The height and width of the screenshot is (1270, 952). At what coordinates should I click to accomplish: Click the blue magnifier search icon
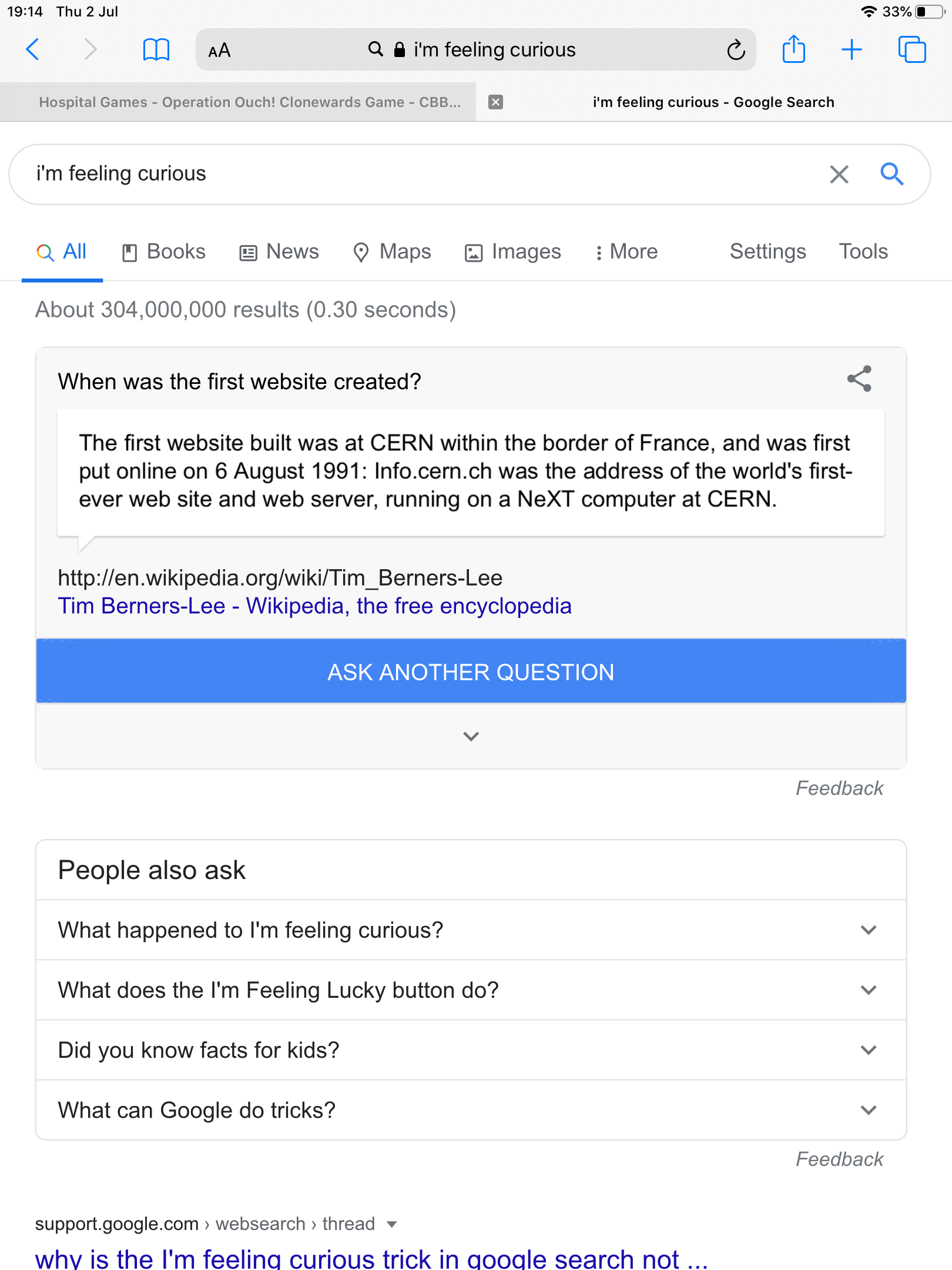891,174
